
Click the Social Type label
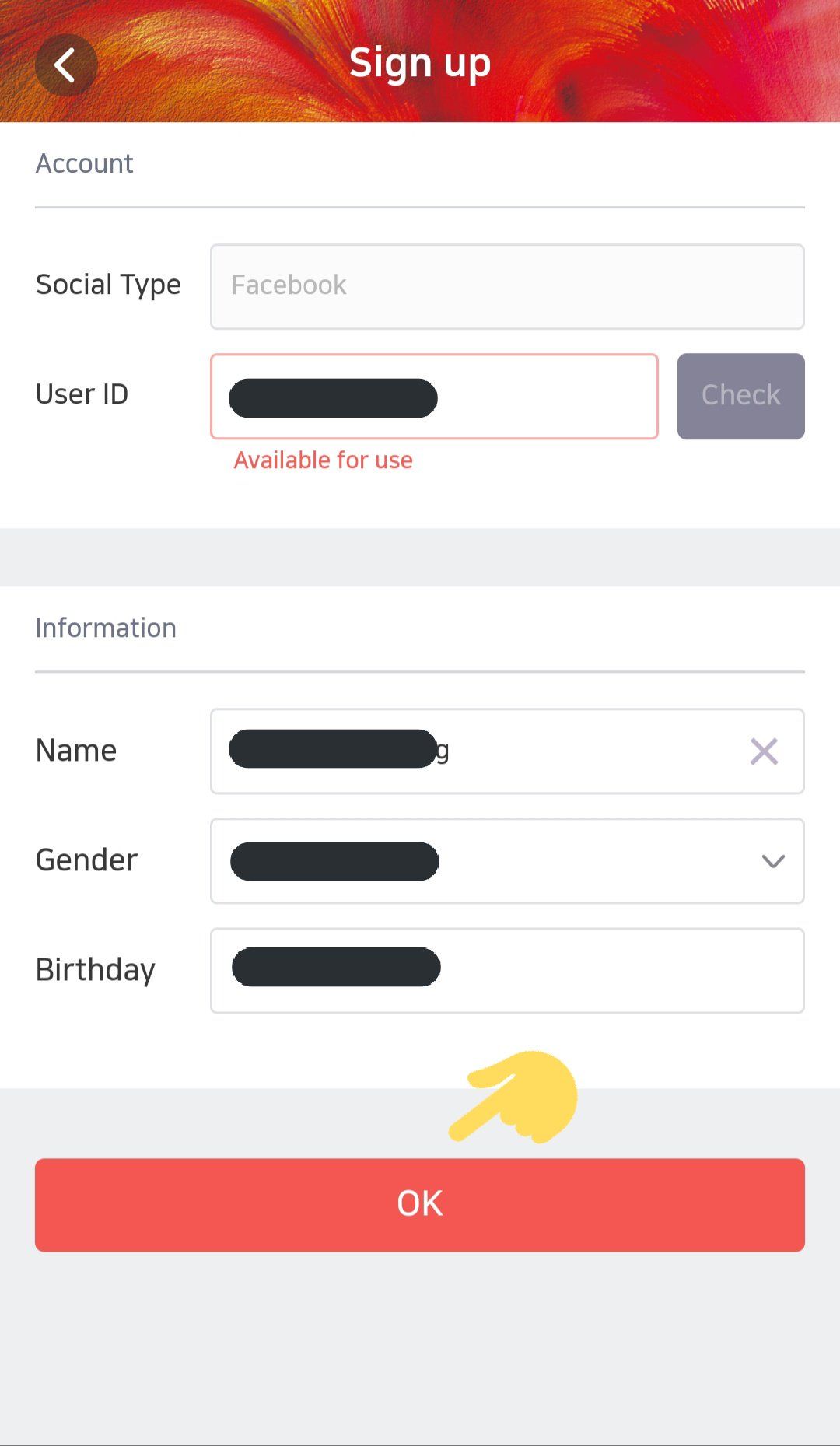108,285
